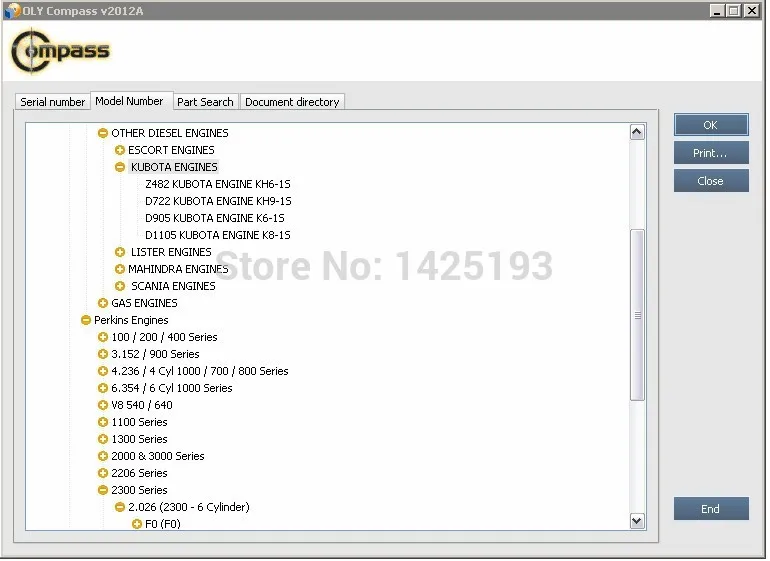770x561 pixels.
Task: Select the ESCORT ENGINES label
Action: coord(171,150)
